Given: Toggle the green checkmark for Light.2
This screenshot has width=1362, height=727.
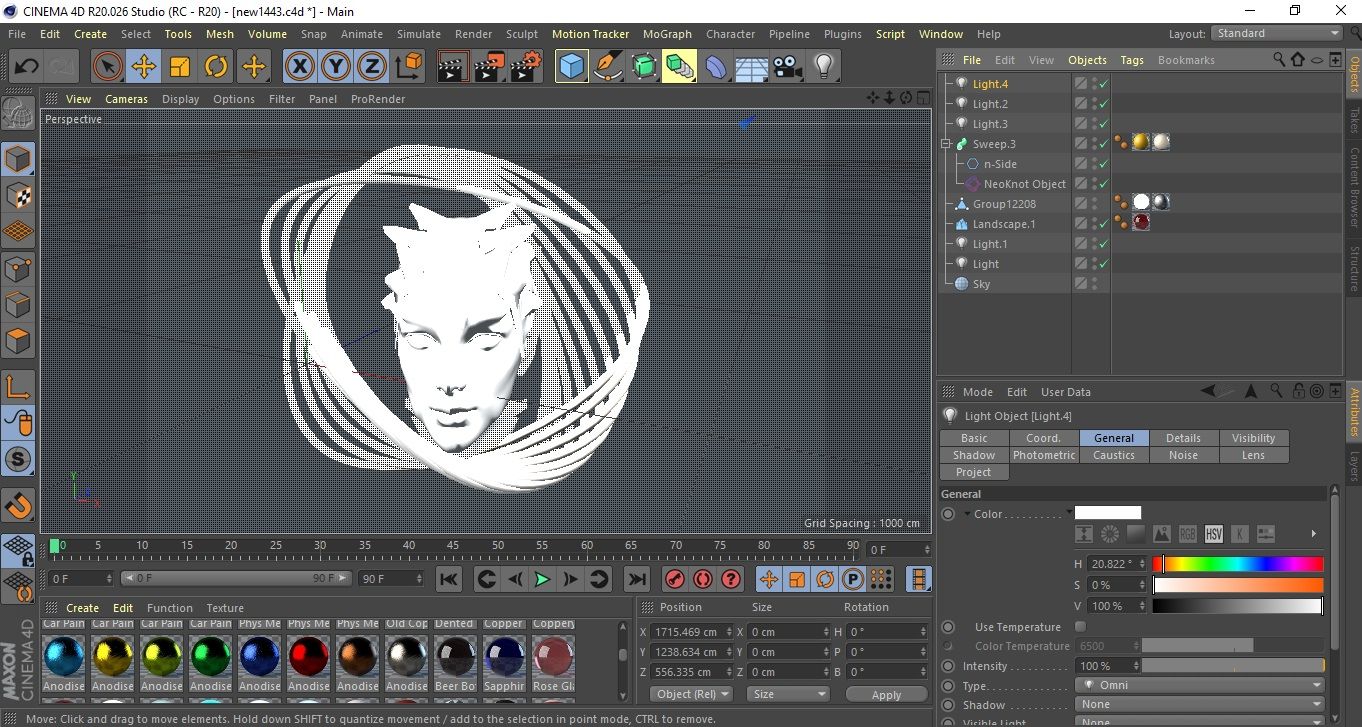Looking at the screenshot, I should click(1103, 104).
